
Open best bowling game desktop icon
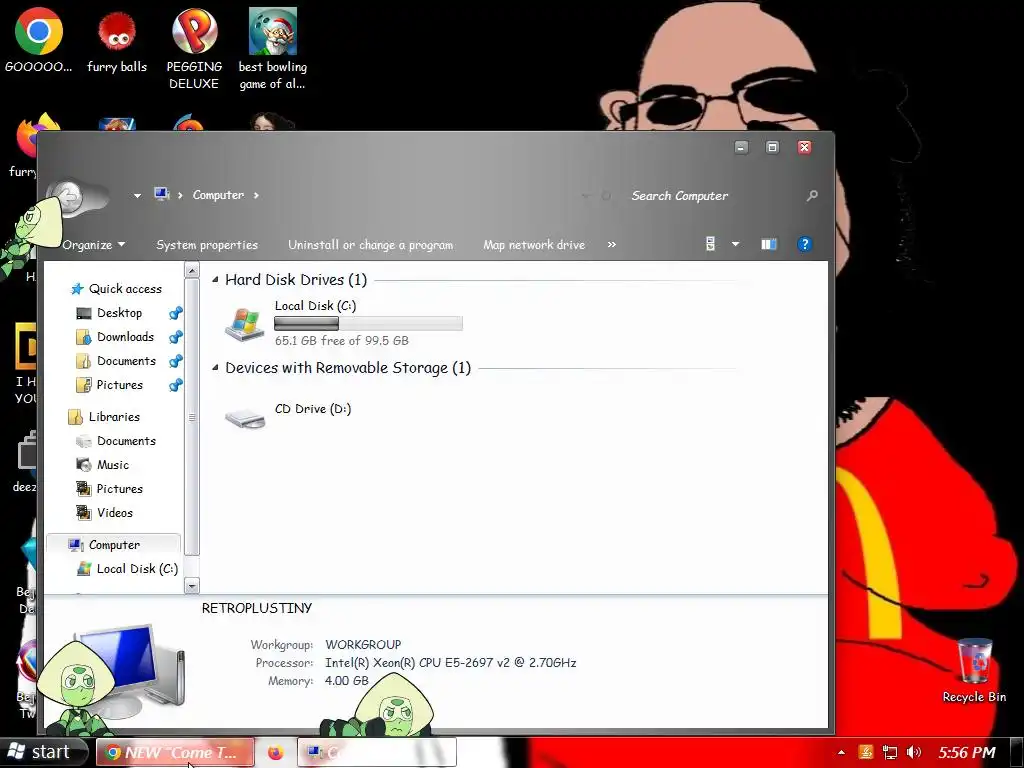(x=272, y=49)
